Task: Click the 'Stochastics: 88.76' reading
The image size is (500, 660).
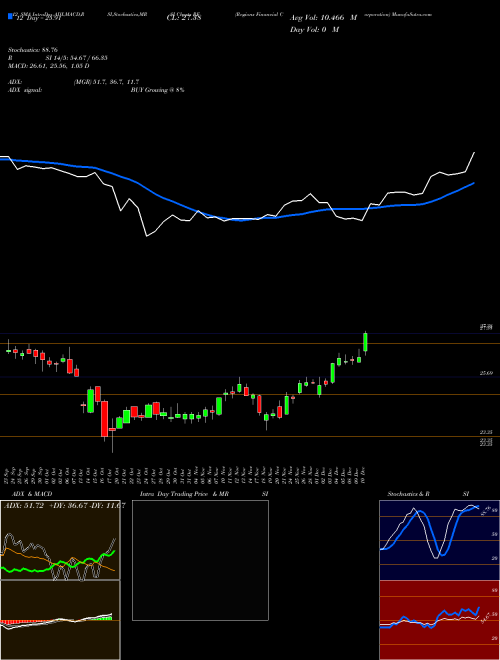Action: (32, 50)
